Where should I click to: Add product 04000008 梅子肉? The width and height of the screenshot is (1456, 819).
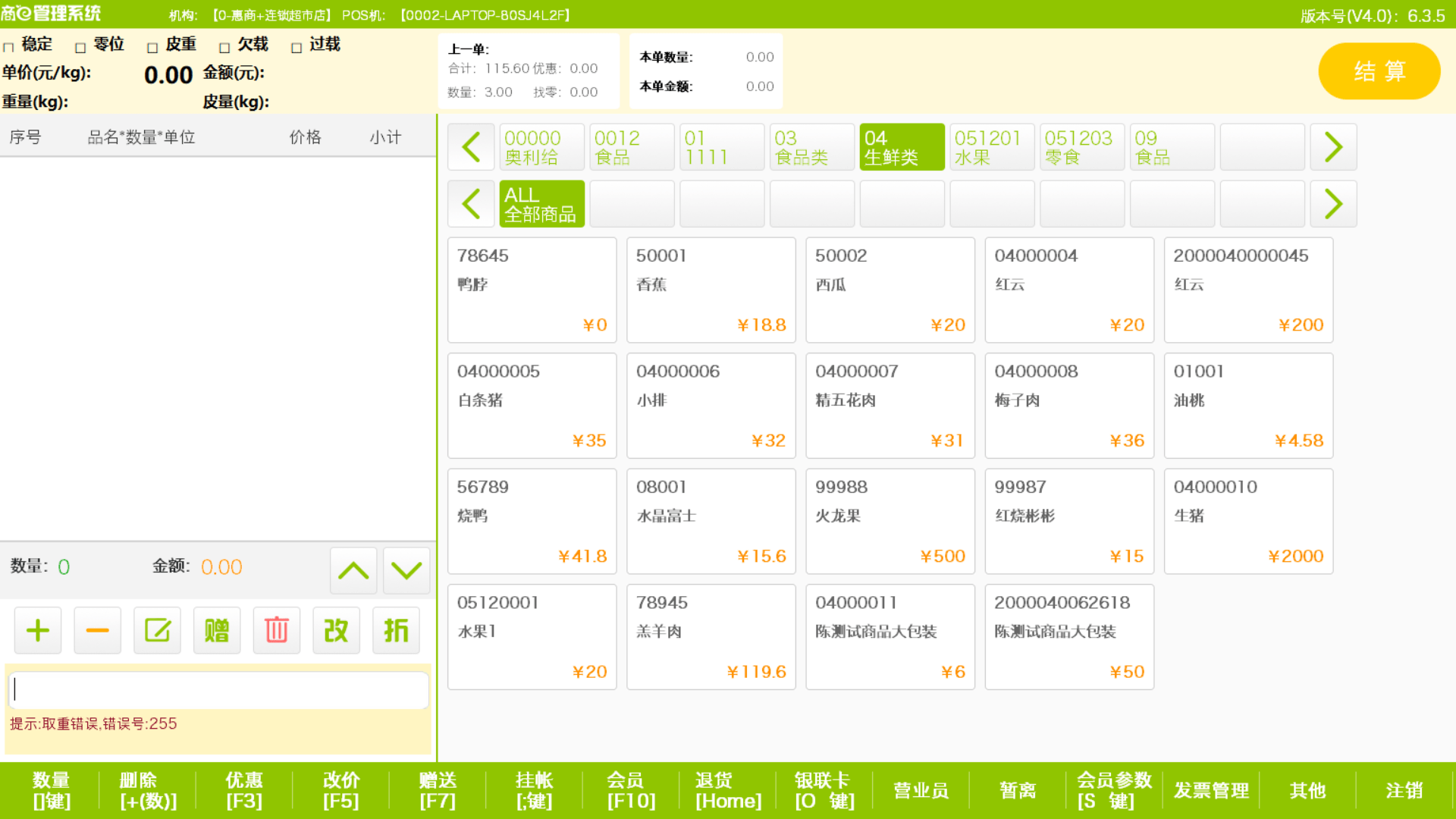(x=1069, y=406)
